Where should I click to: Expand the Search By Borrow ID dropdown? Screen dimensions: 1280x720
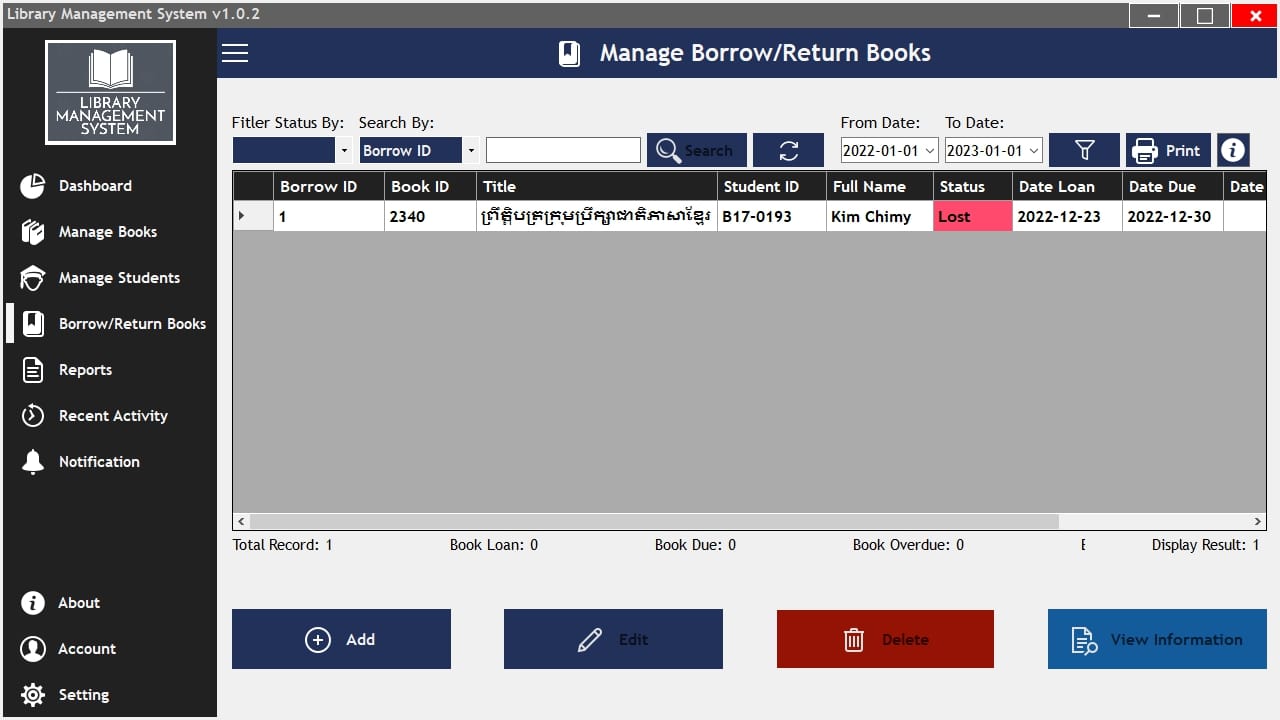coord(470,150)
